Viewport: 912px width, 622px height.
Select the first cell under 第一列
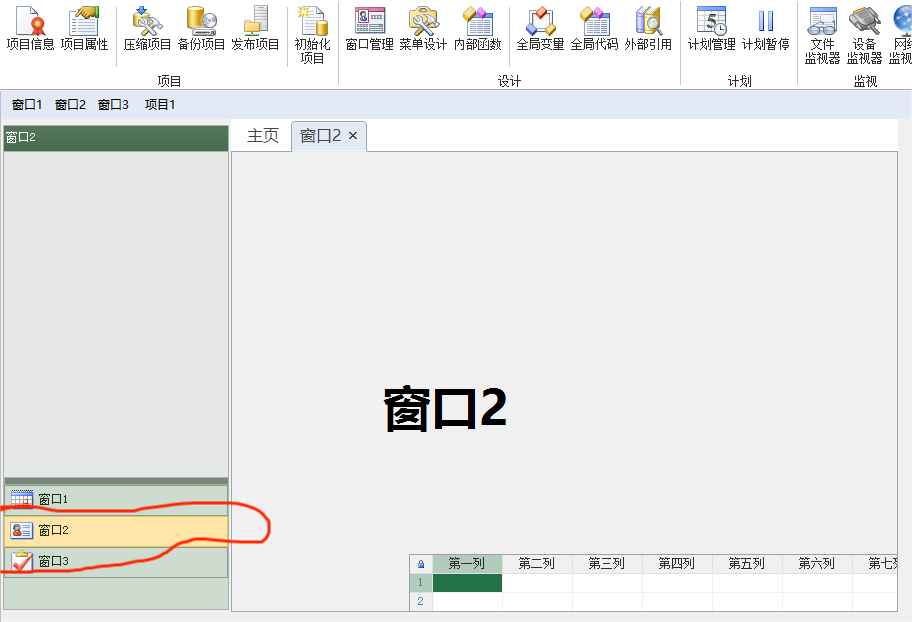(x=467, y=583)
